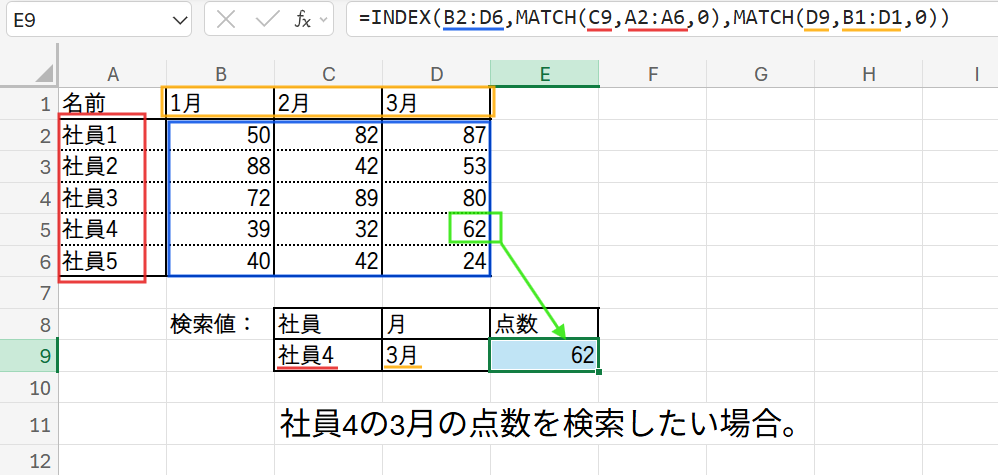
Task: Click the 2月 header cell
Action: pyautogui.click(x=328, y=103)
